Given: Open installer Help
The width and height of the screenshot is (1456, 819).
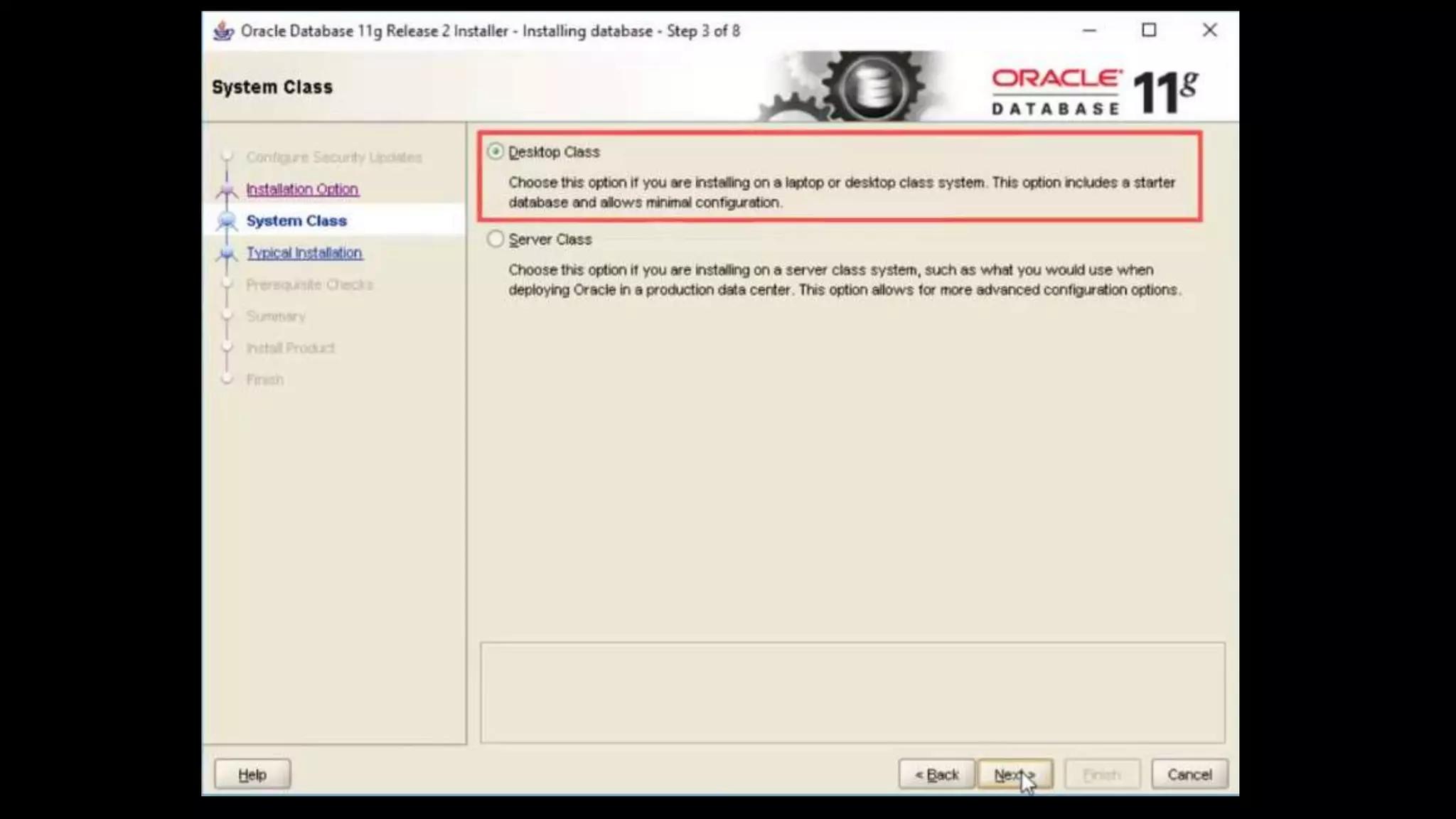Looking at the screenshot, I should click(252, 774).
